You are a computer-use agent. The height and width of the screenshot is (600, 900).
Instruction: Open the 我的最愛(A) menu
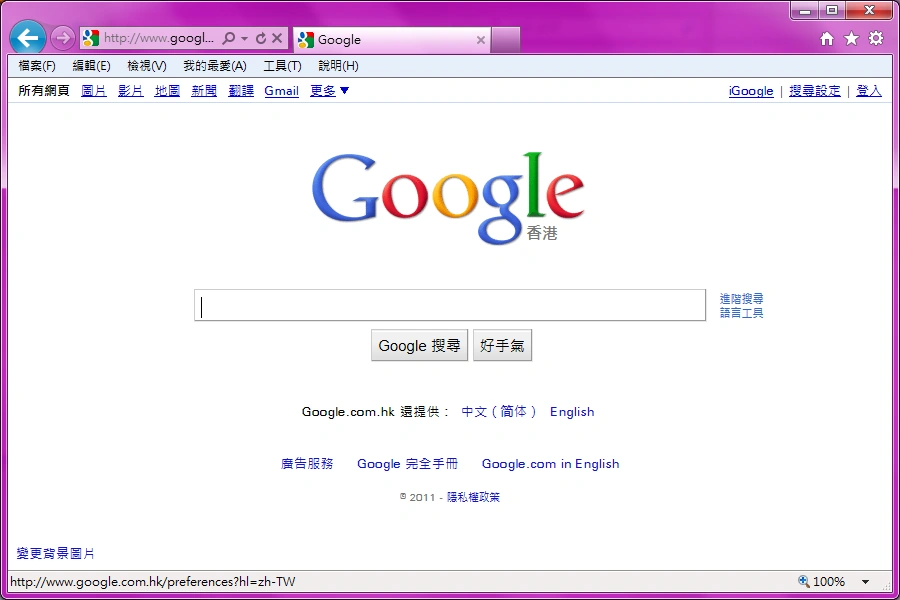click(x=215, y=66)
